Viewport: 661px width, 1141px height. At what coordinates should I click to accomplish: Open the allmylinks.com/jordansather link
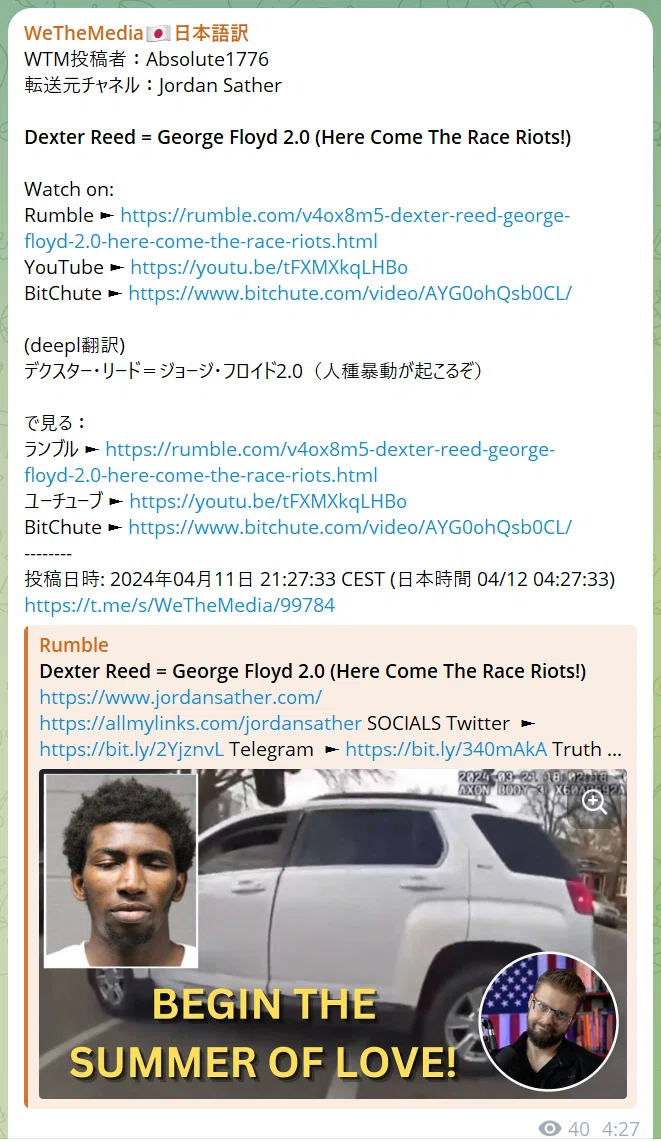coord(200,723)
